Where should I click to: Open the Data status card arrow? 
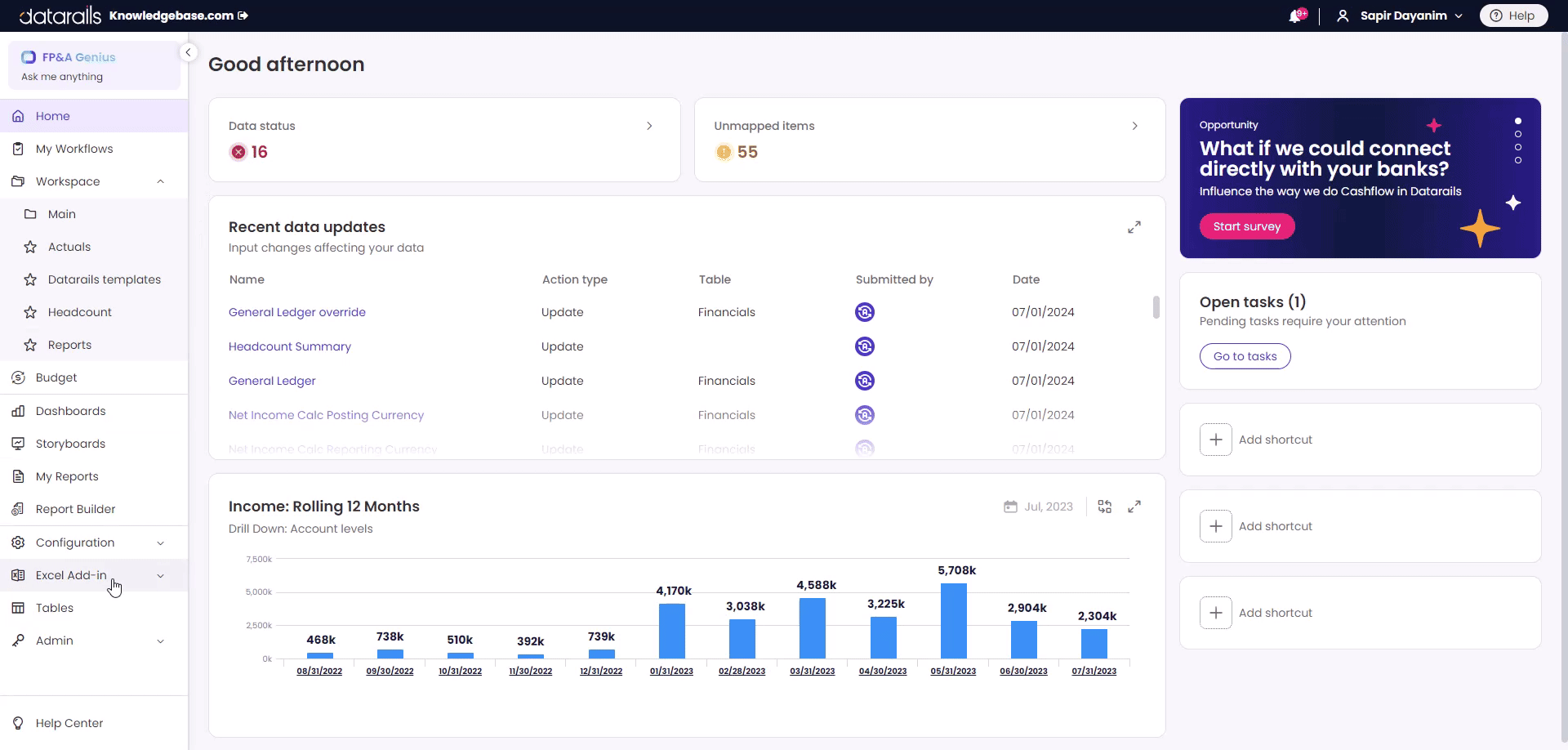click(649, 126)
